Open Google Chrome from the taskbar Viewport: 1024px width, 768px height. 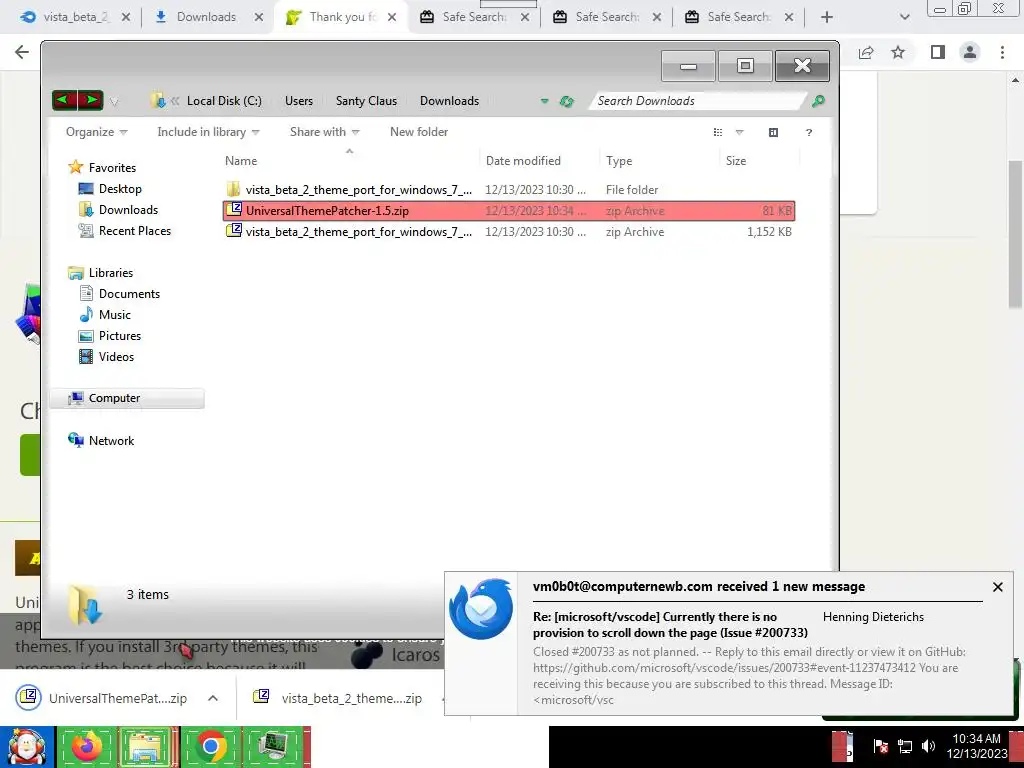[210, 747]
